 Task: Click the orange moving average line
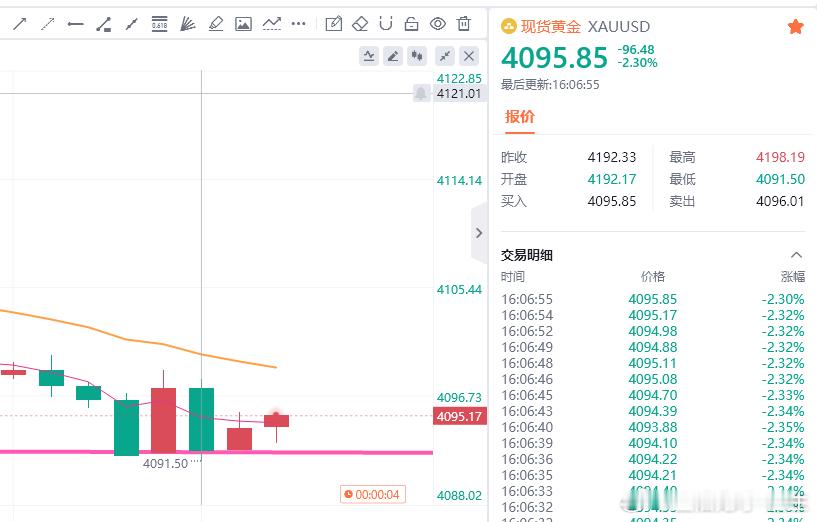138,342
